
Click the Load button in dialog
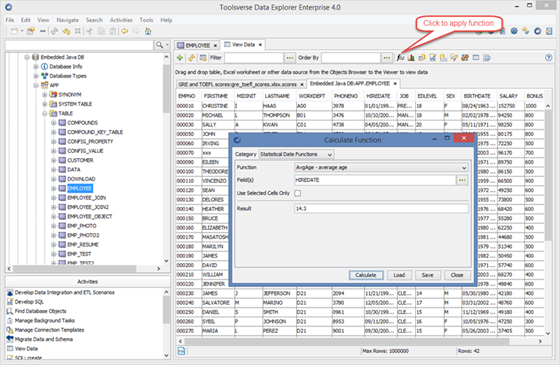[x=399, y=275]
